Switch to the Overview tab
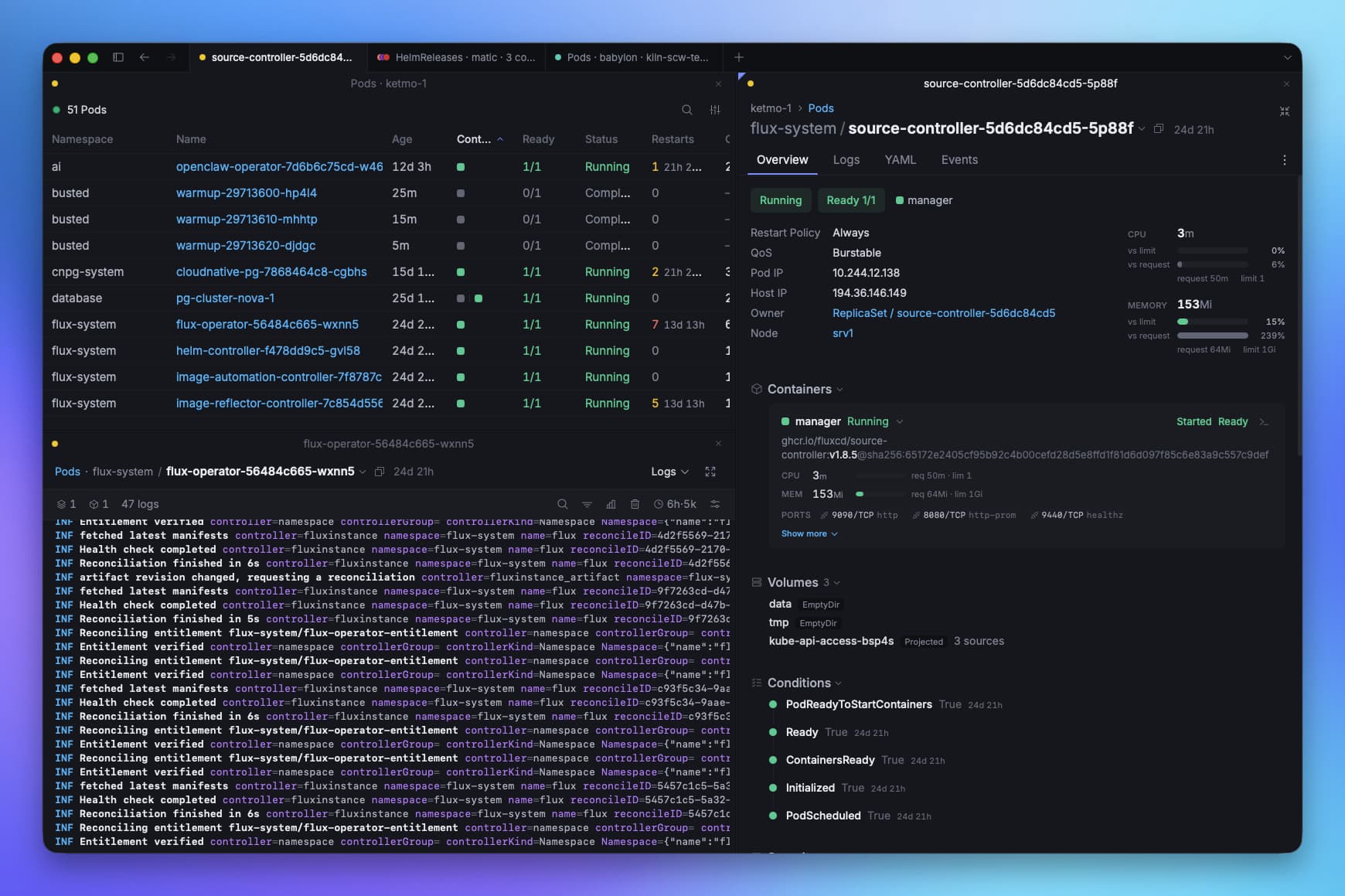The height and width of the screenshot is (896, 1345). [782, 160]
